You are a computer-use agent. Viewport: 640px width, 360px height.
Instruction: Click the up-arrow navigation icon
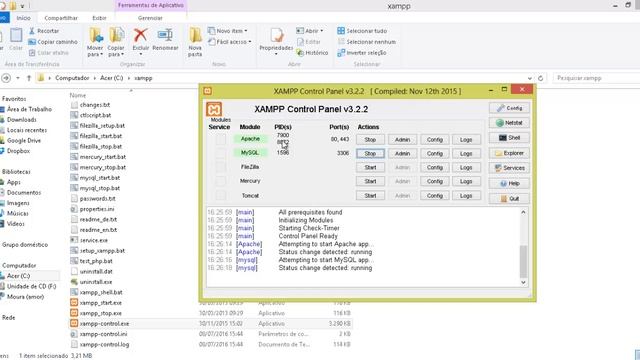tap(29, 78)
